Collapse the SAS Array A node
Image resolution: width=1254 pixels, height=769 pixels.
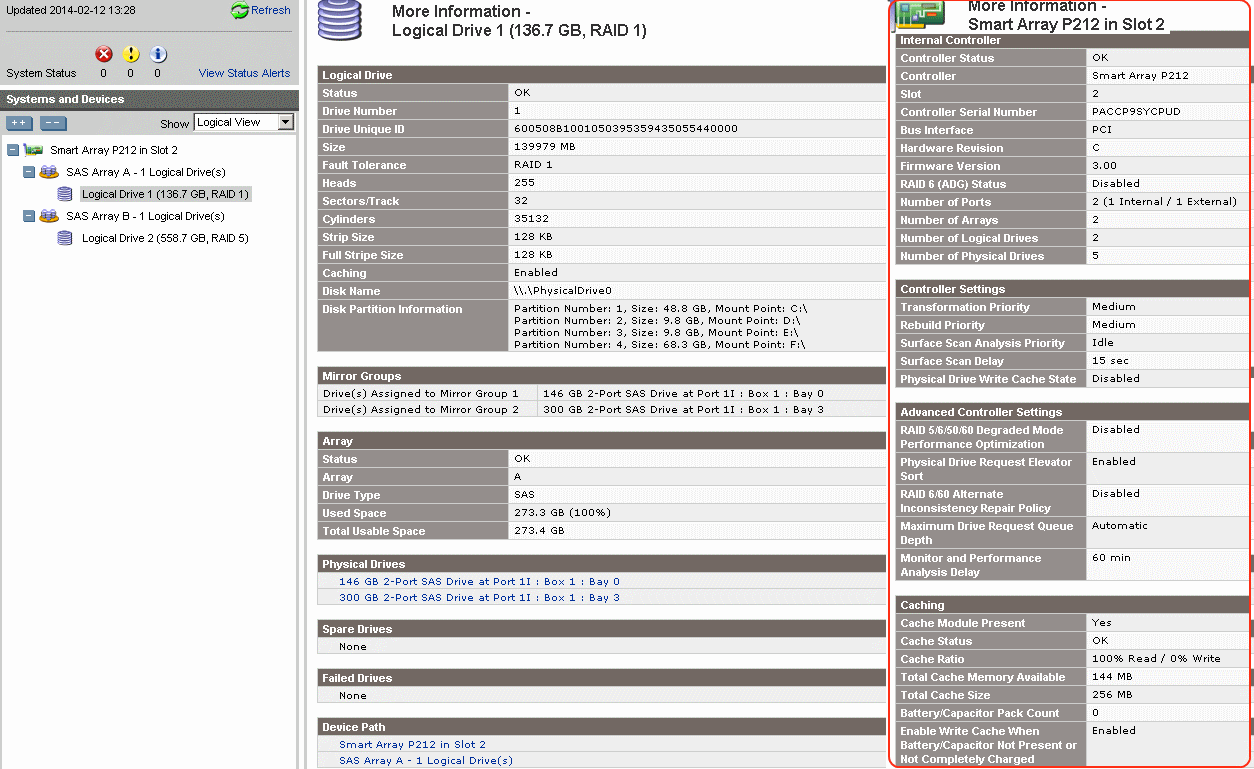coord(29,172)
